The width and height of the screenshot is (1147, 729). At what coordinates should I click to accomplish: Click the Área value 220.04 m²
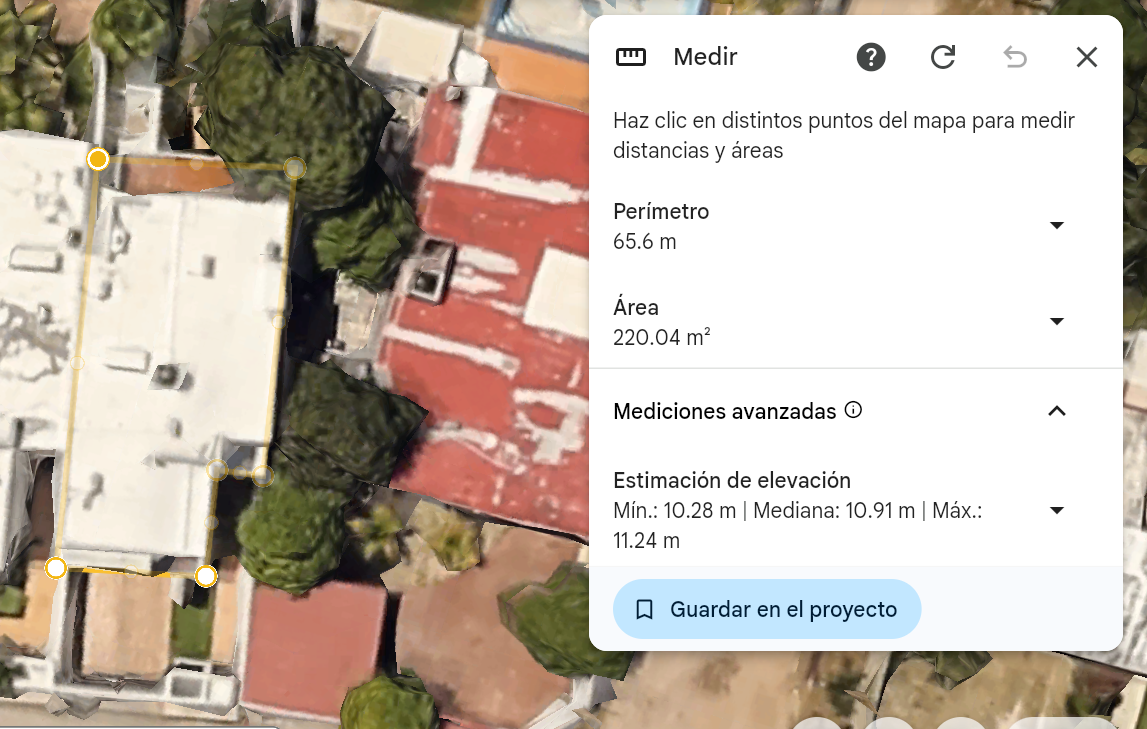(662, 337)
